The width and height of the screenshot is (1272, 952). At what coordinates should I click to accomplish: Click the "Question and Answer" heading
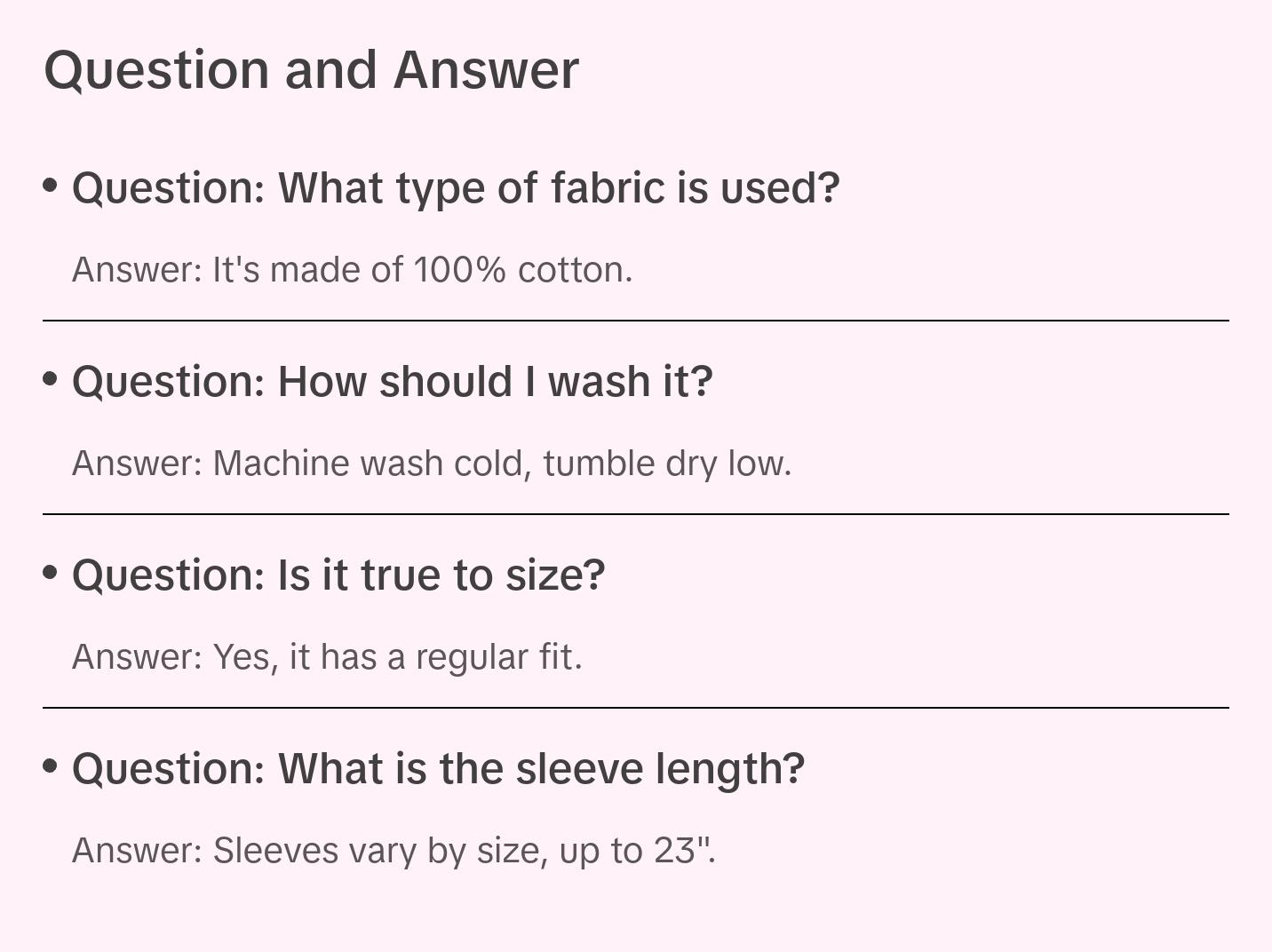(x=311, y=70)
